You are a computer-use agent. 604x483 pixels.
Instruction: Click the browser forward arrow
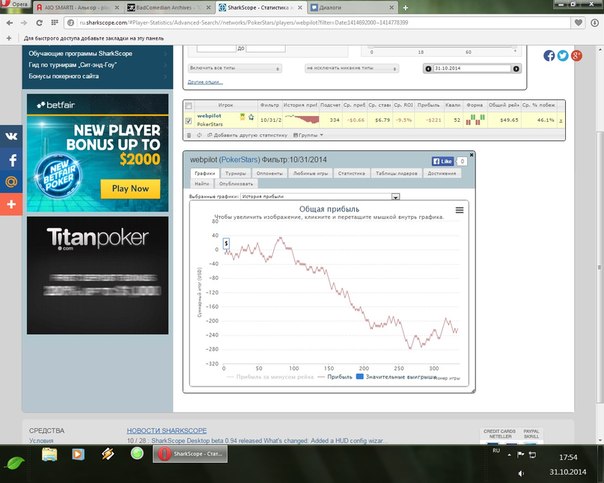(x=24, y=23)
